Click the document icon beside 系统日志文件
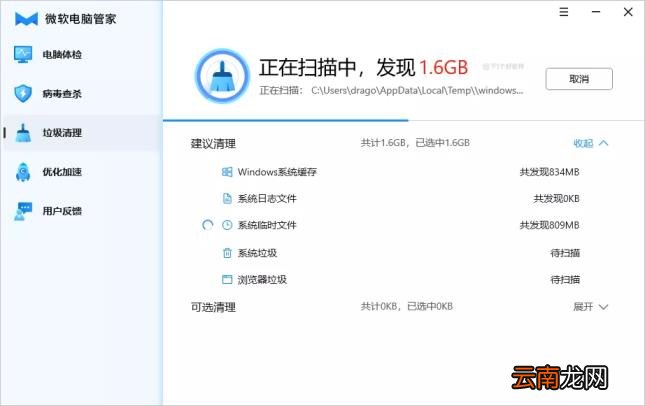Viewport: 645px width, 406px height. coord(227,198)
